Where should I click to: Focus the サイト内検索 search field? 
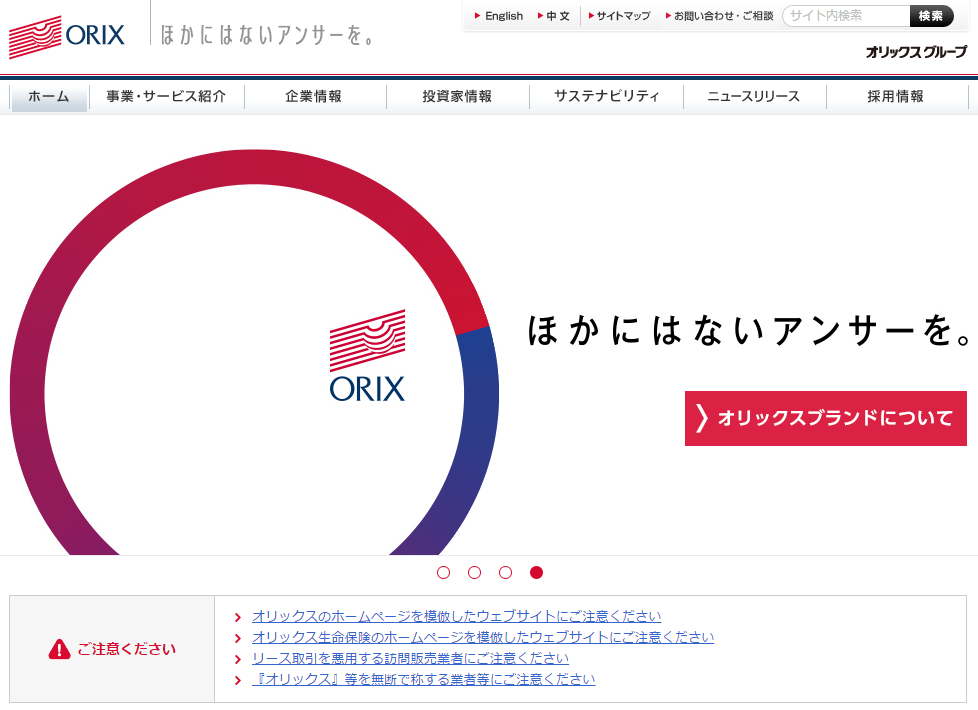point(846,16)
